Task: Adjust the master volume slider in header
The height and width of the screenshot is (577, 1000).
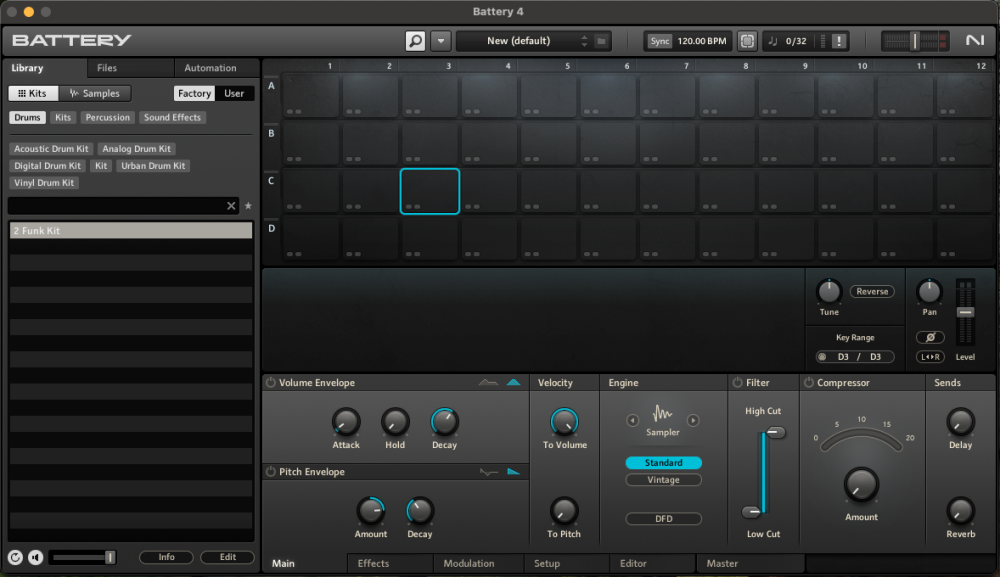Action: tap(915, 41)
